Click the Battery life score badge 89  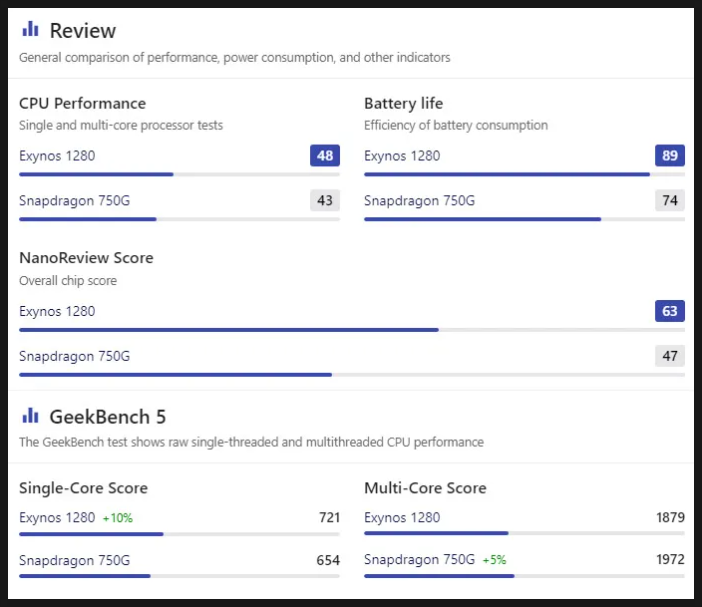670,155
